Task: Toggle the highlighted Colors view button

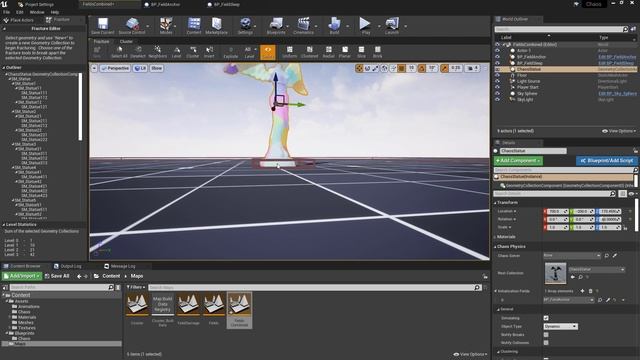Action: click(268, 52)
